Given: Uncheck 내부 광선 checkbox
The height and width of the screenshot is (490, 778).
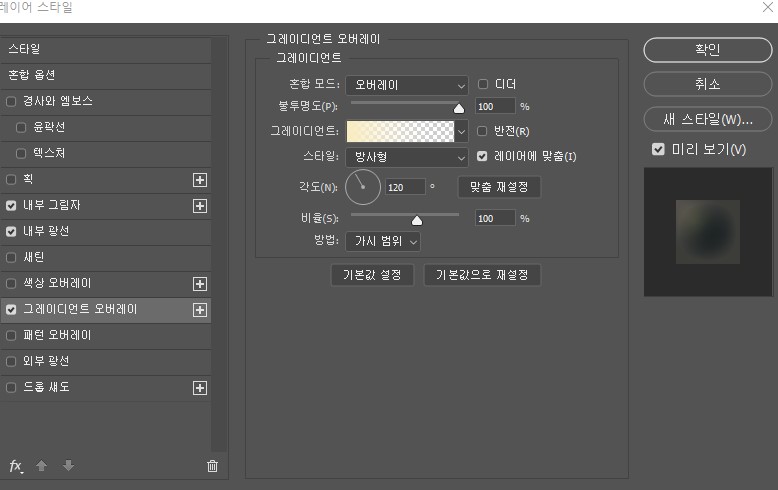Looking at the screenshot, I should 11,232.
